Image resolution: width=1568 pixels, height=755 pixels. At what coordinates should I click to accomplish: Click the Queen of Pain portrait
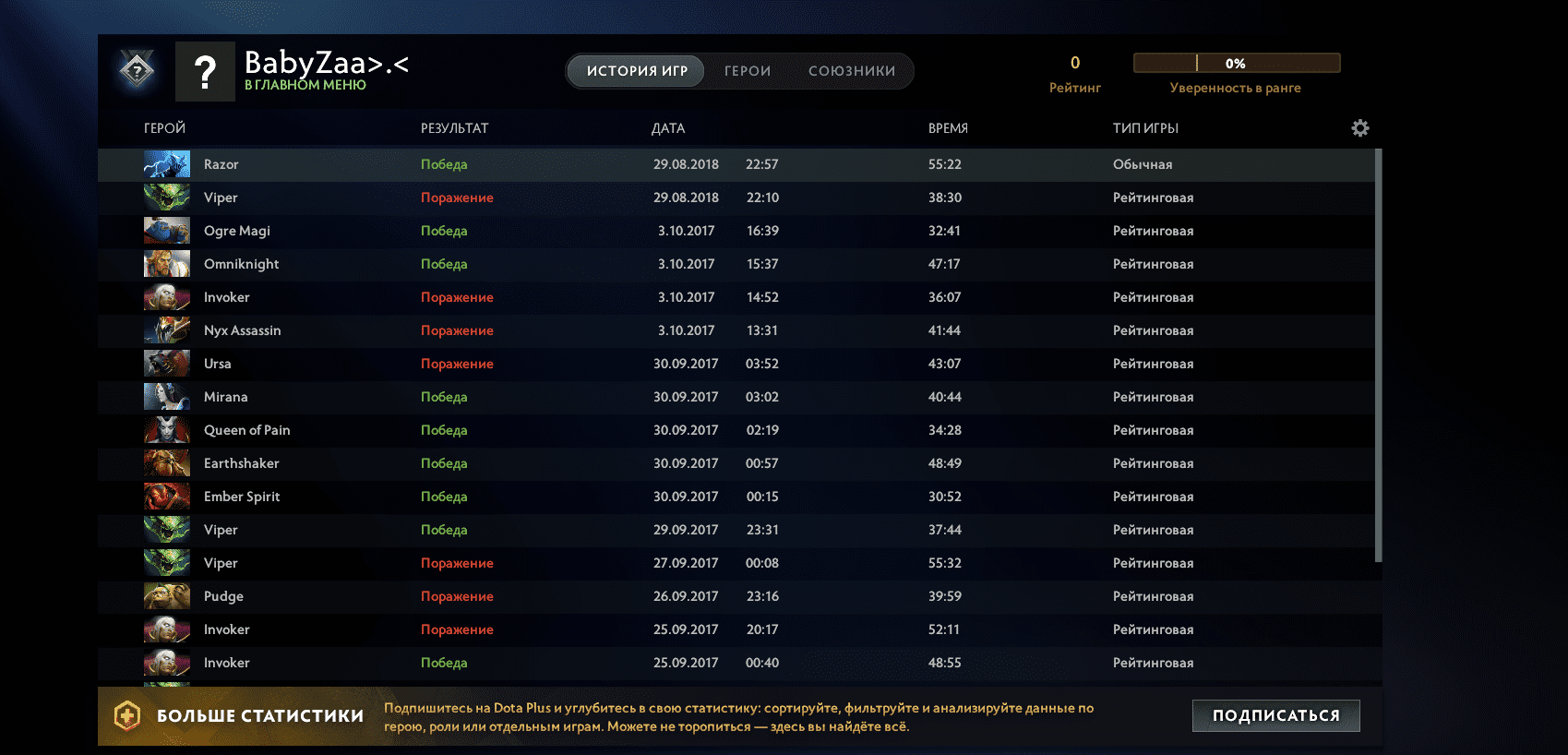[x=166, y=430]
